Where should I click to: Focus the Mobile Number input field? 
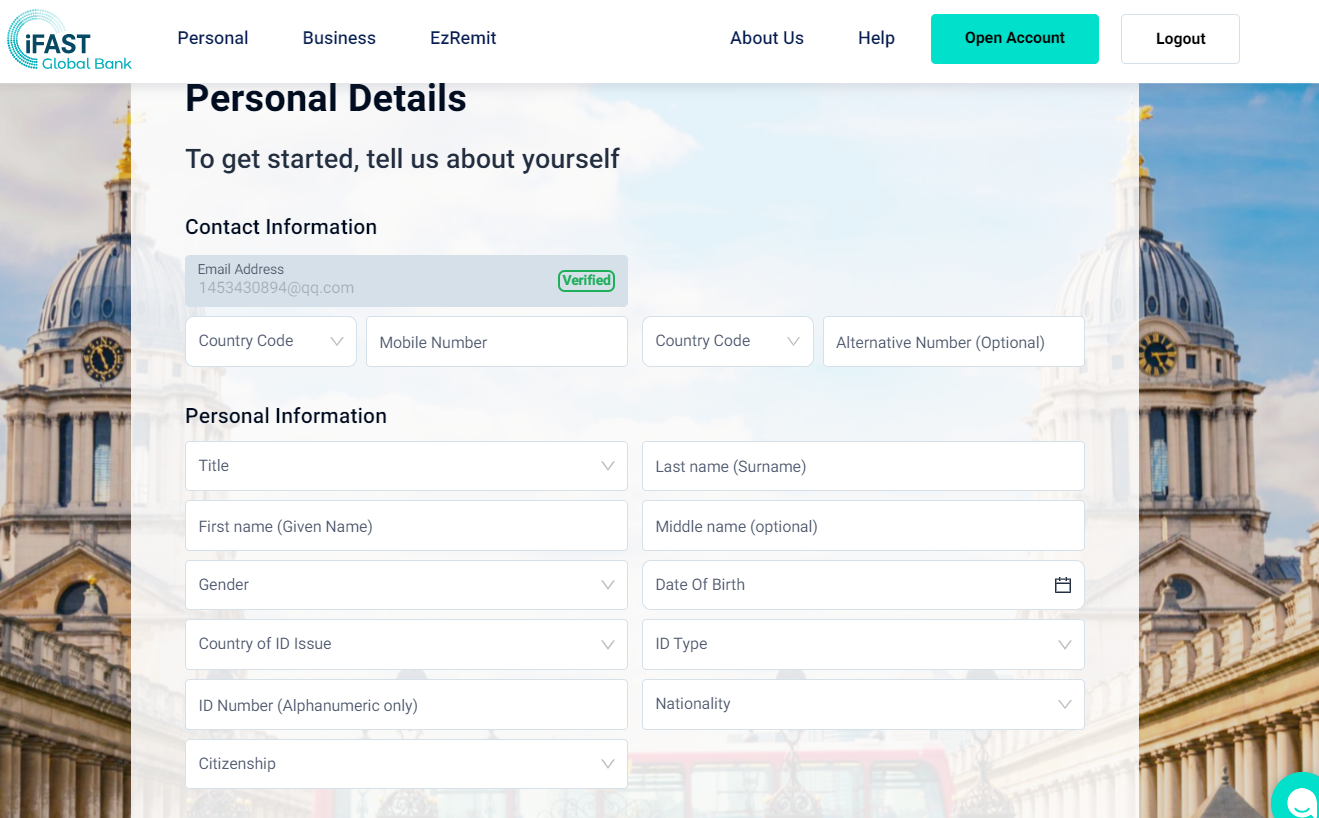click(496, 342)
